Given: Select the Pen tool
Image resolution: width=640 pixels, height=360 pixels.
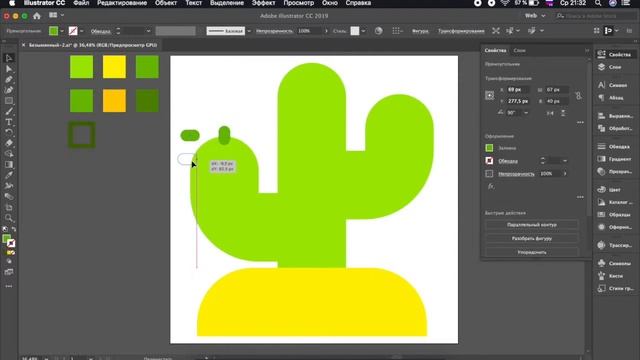Looking at the screenshot, I should [x=9, y=80].
